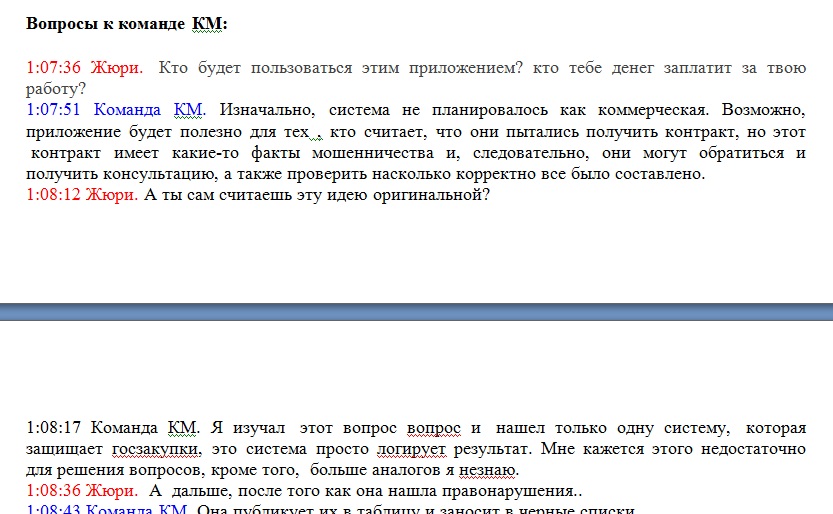Click the underlined word "логирует"
The height and width of the screenshot is (514, 833).
point(412,449)
